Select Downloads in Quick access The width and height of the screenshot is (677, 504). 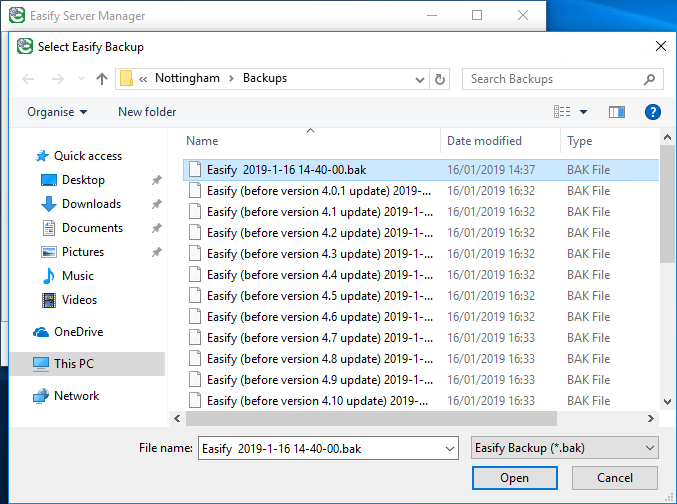coord(91,204)
